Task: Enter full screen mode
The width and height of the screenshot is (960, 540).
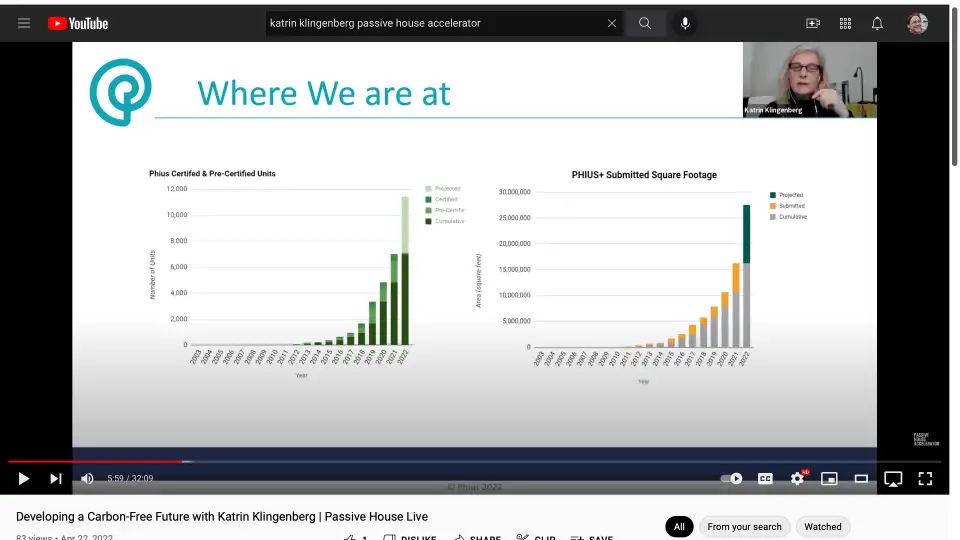Action: tap(925, 479)
